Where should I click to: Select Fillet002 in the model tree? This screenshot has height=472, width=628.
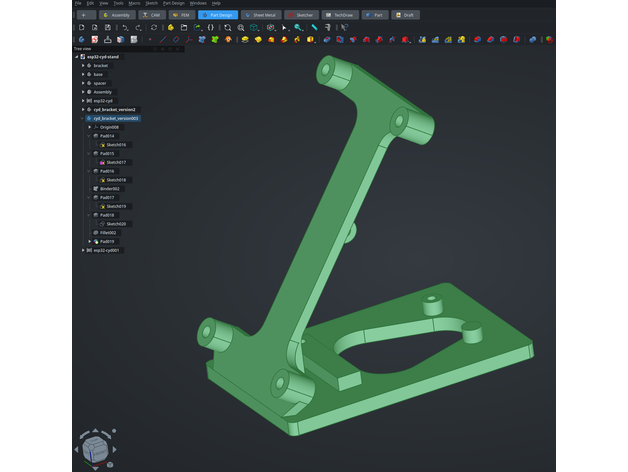109,232
